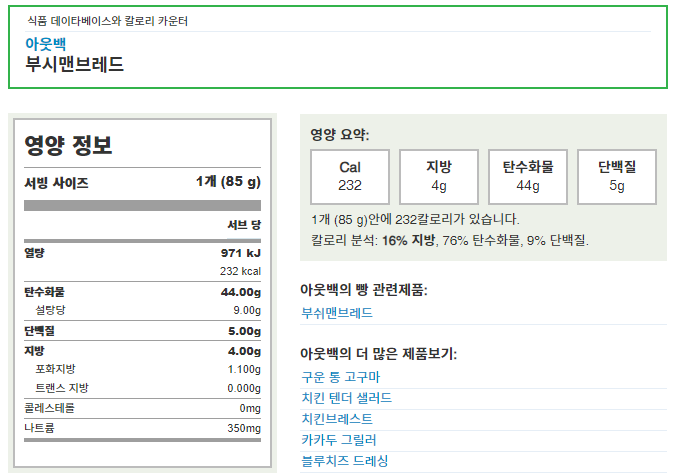
Task: Click the 9.00g sugar value
Action: 247,310
